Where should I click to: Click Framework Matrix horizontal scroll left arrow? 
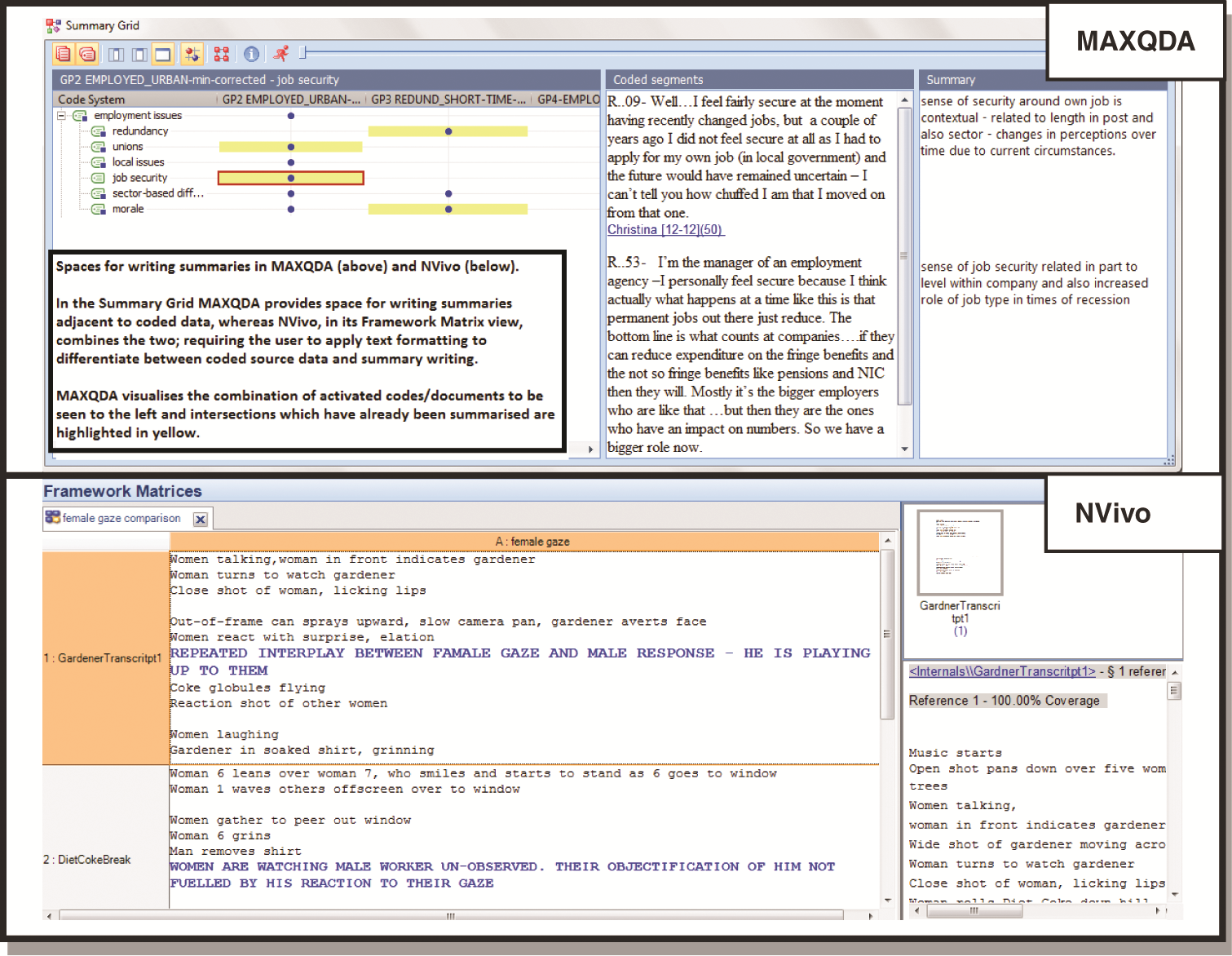[x=50, y=916]
